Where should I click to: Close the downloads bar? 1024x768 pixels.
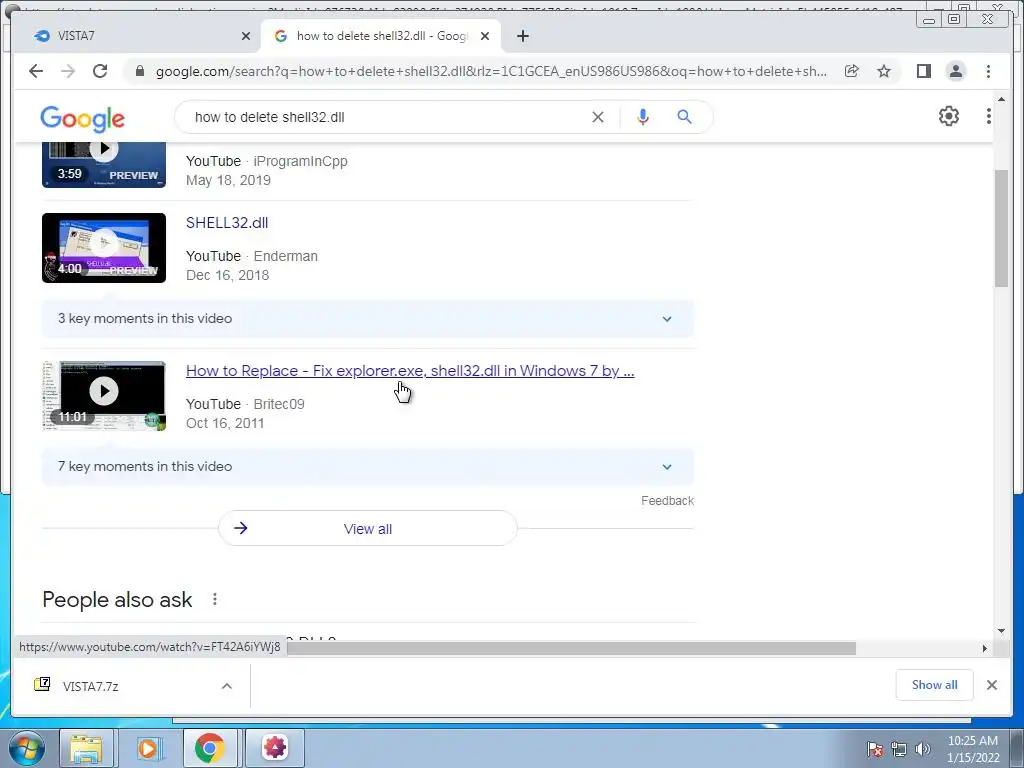coord(991,685)
